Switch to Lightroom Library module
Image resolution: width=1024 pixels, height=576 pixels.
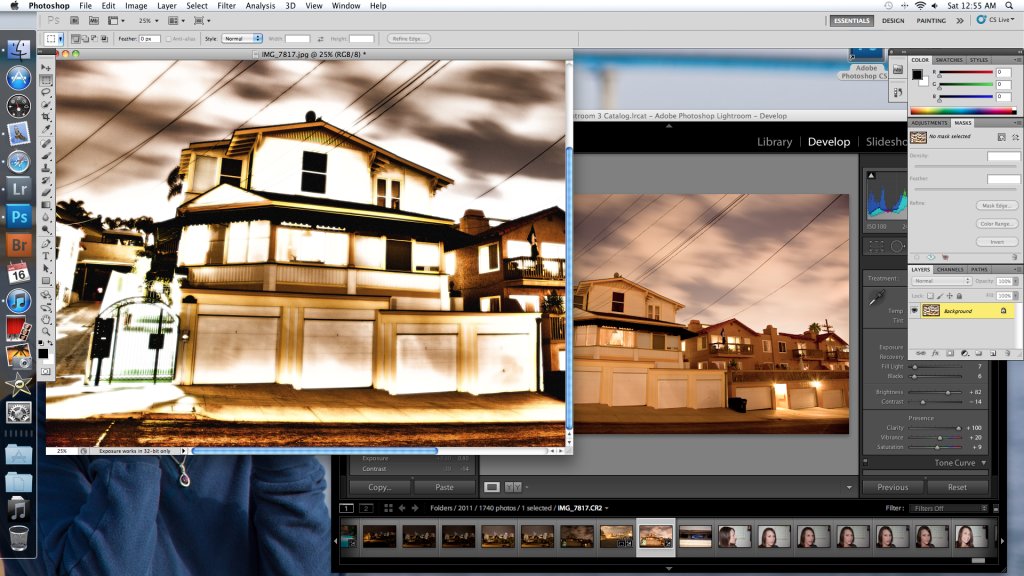point(775,142)
